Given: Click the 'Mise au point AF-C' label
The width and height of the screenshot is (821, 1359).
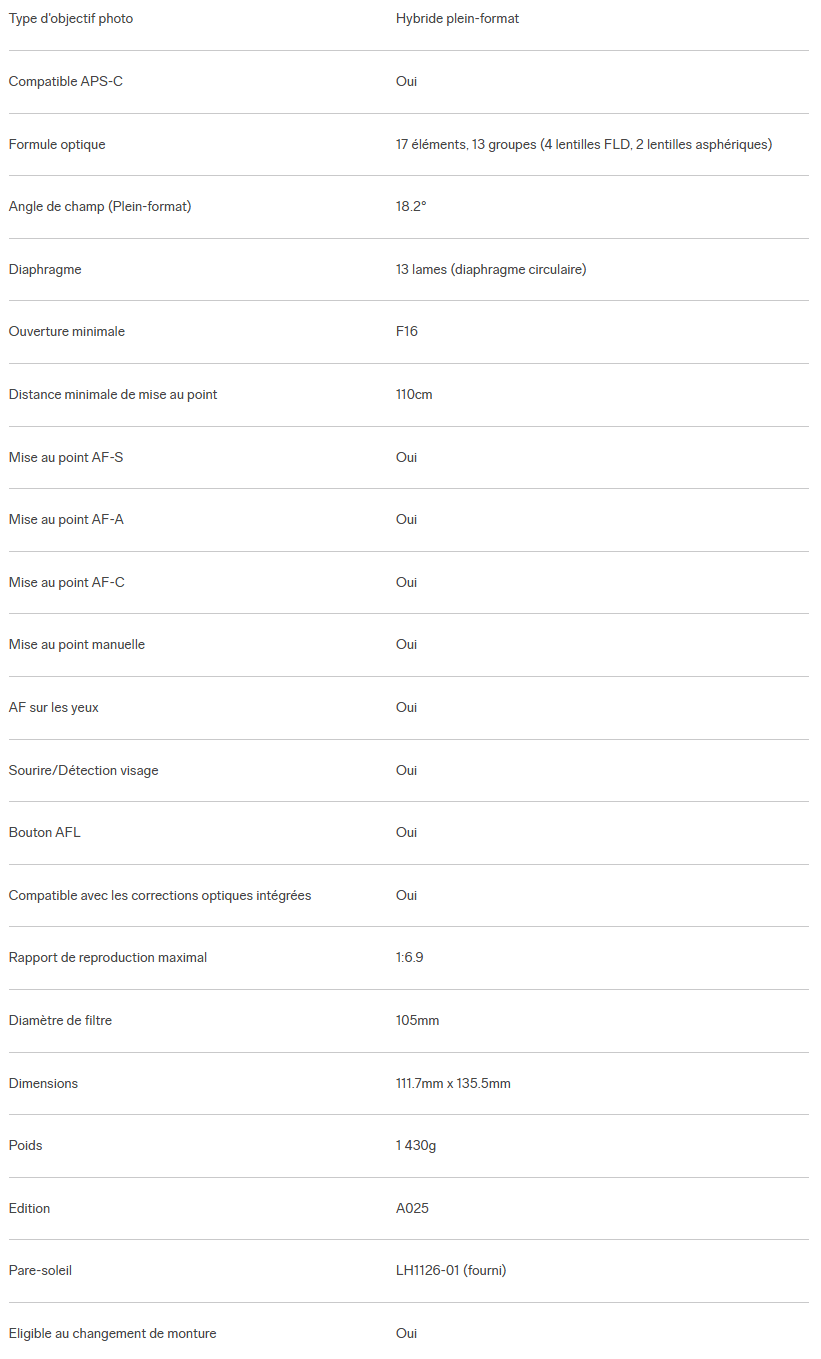Looking at the screenshot, I should (x=67, y=582).
